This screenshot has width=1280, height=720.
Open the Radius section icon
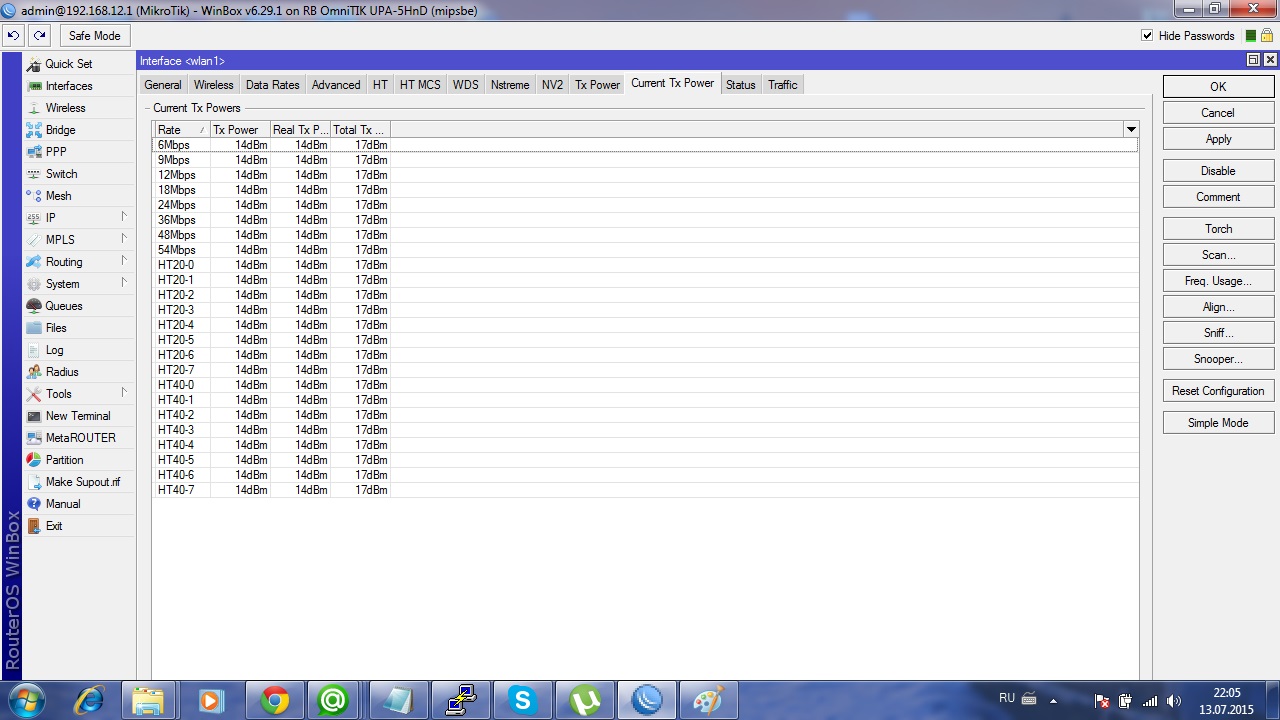[34, 372]
